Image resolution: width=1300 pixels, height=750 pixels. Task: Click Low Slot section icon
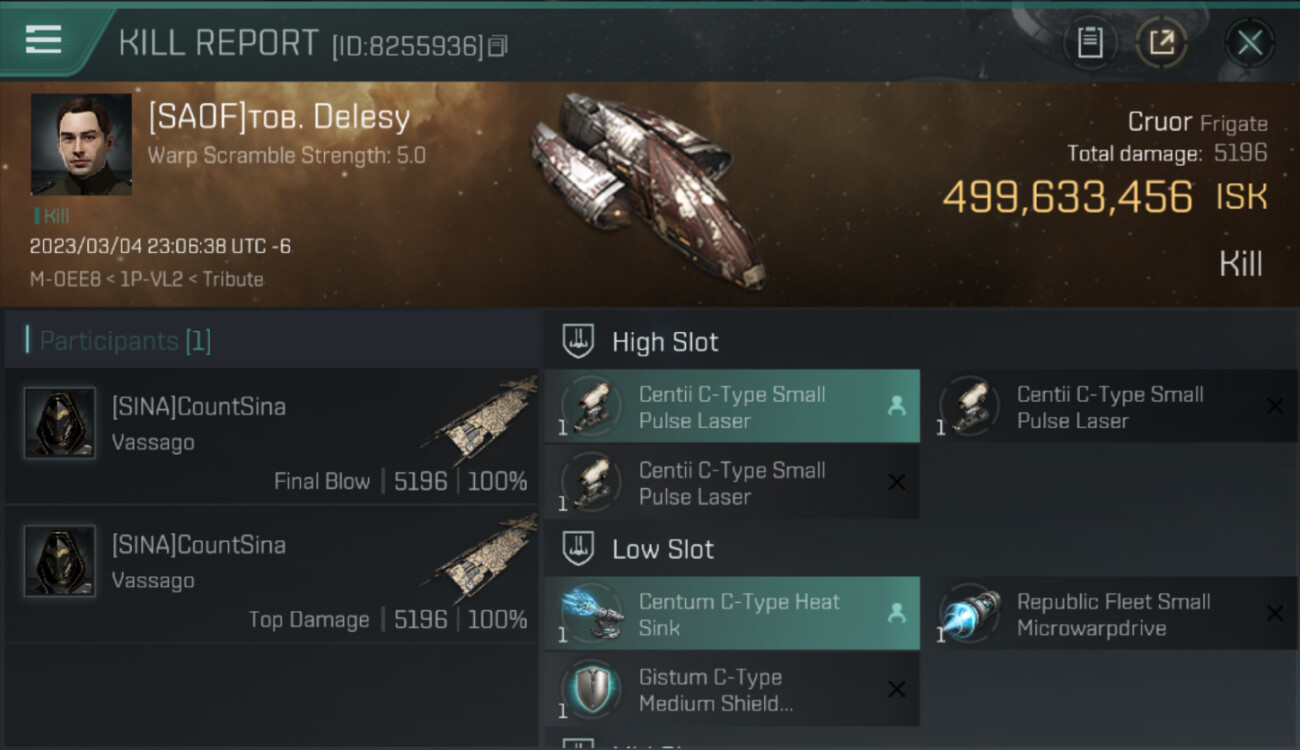click(578, 548)
